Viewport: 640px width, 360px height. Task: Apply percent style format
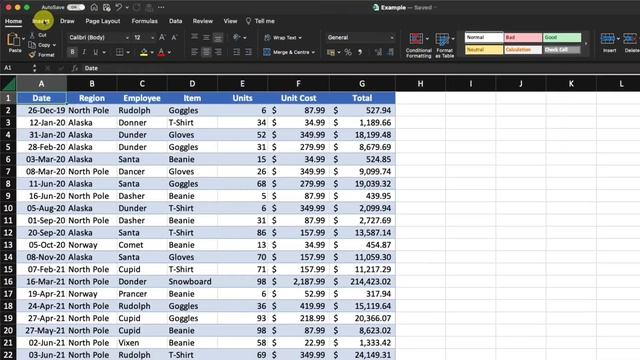[x=348, y=52]
